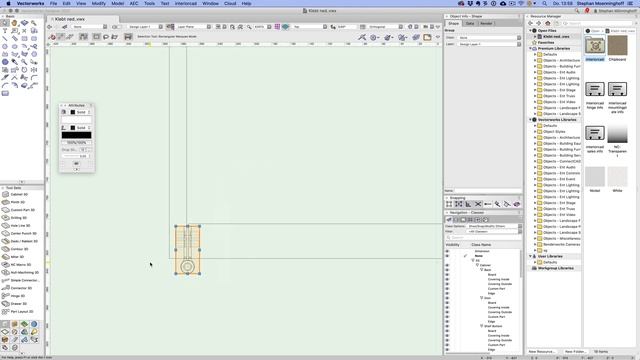
Task: Open the AEC menu
Action: [x=134, y=3]
